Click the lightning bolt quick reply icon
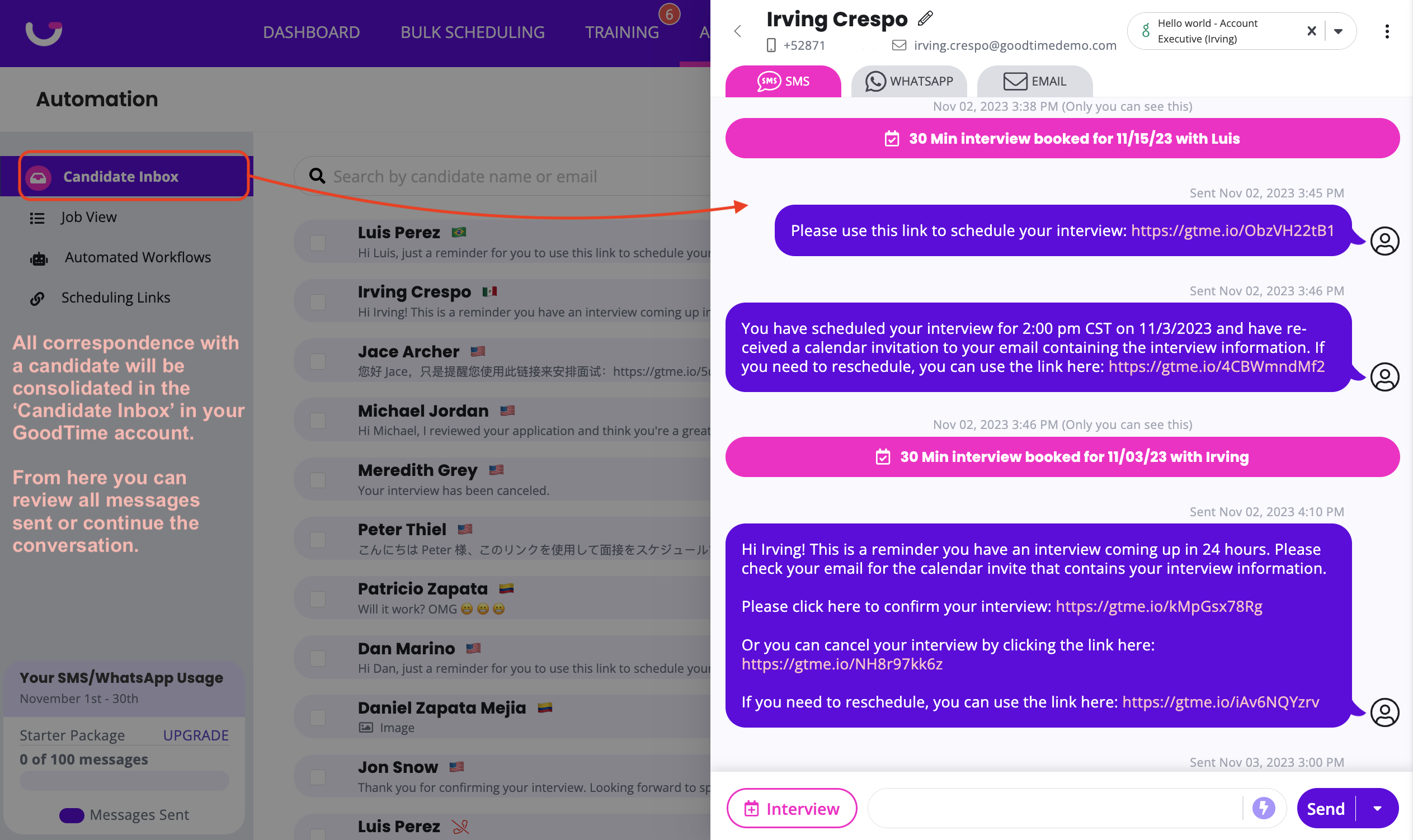This screenshot has height=840, width=1413. point(1264,808)
